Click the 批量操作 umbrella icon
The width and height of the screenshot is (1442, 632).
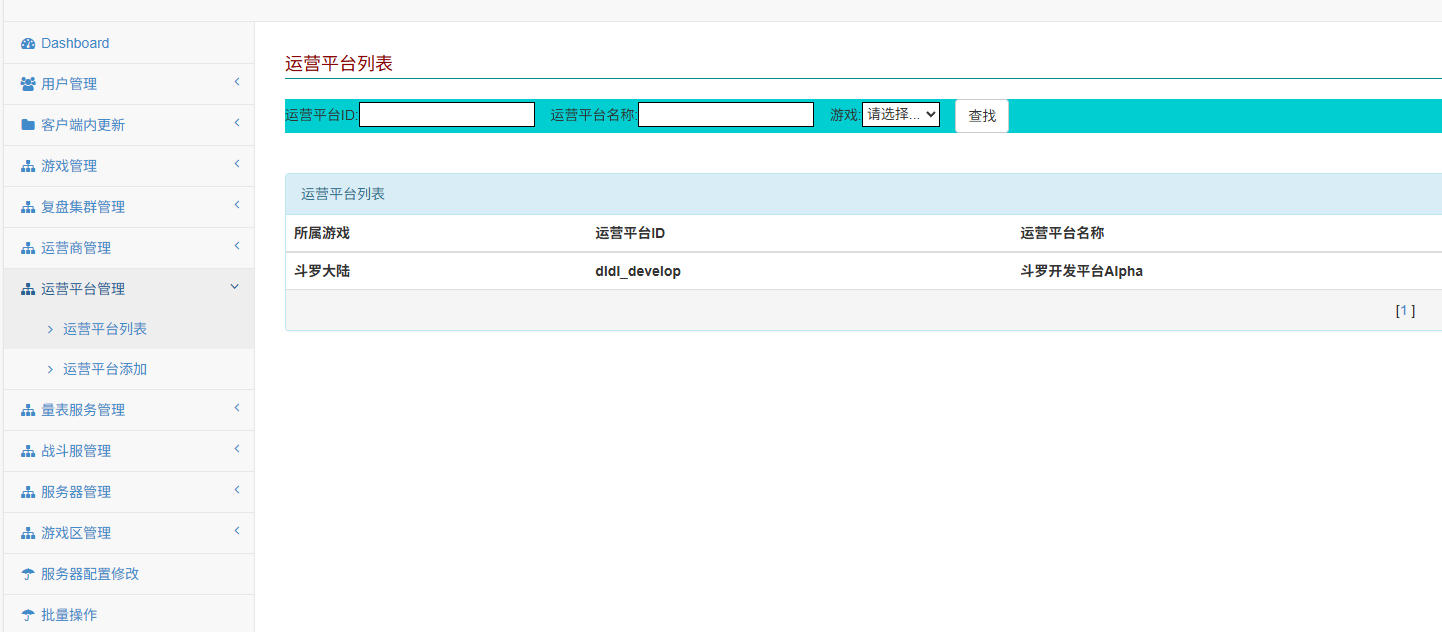point(28,616)
